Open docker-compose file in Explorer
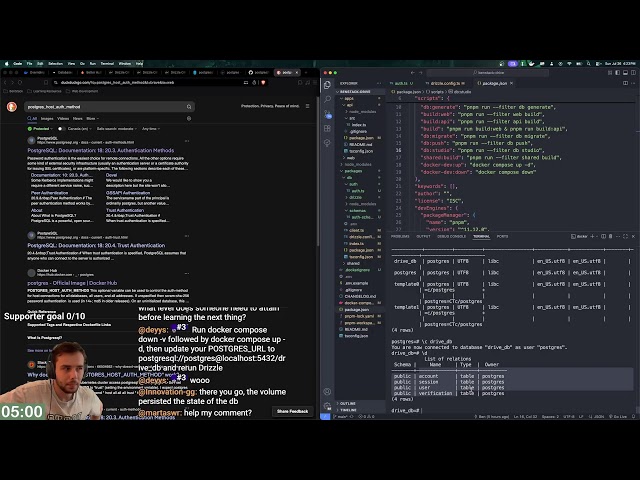This screenshot has height=480, width=640. click(x=359, y=303)
